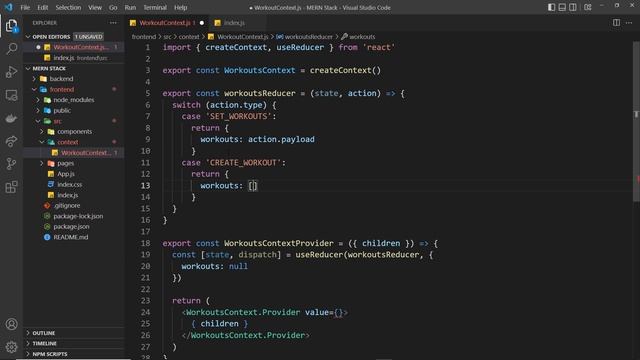Click the 1 UNSAVED badge
640x360 pixels.
pyautogui.click(x=89, y=37)
